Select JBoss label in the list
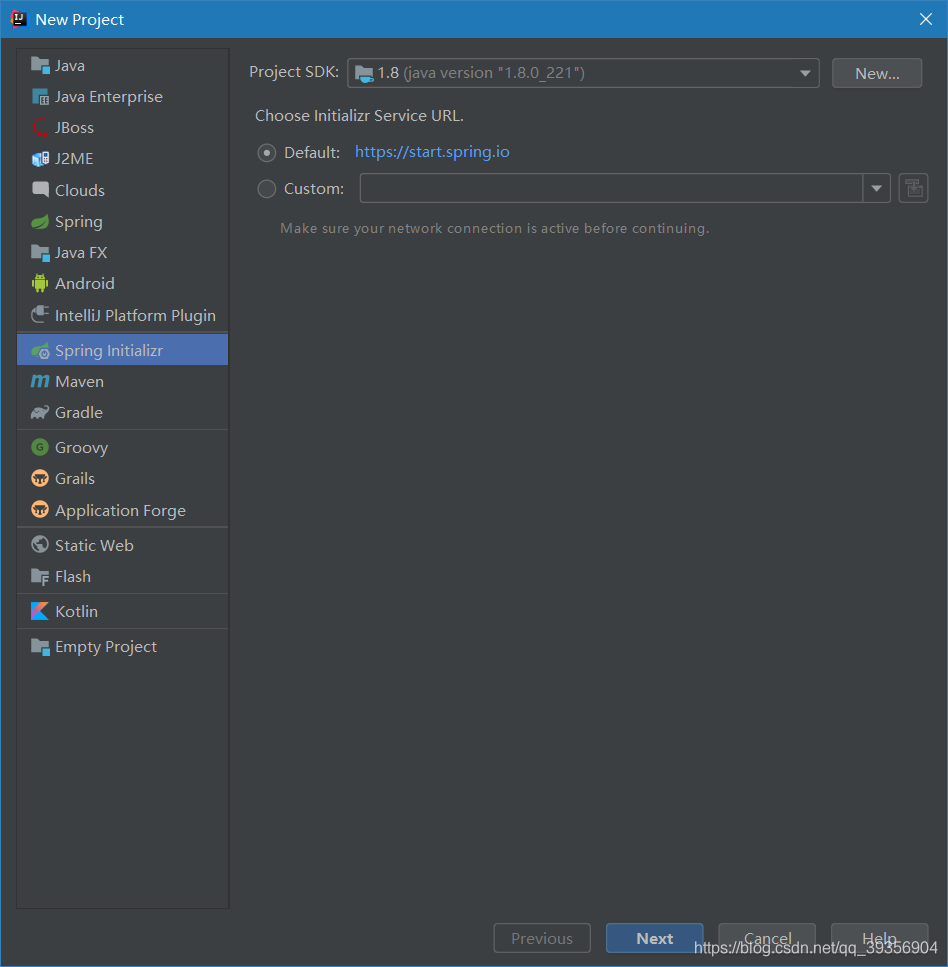Screen dimensions: 948x967 (x=74, y=128)
